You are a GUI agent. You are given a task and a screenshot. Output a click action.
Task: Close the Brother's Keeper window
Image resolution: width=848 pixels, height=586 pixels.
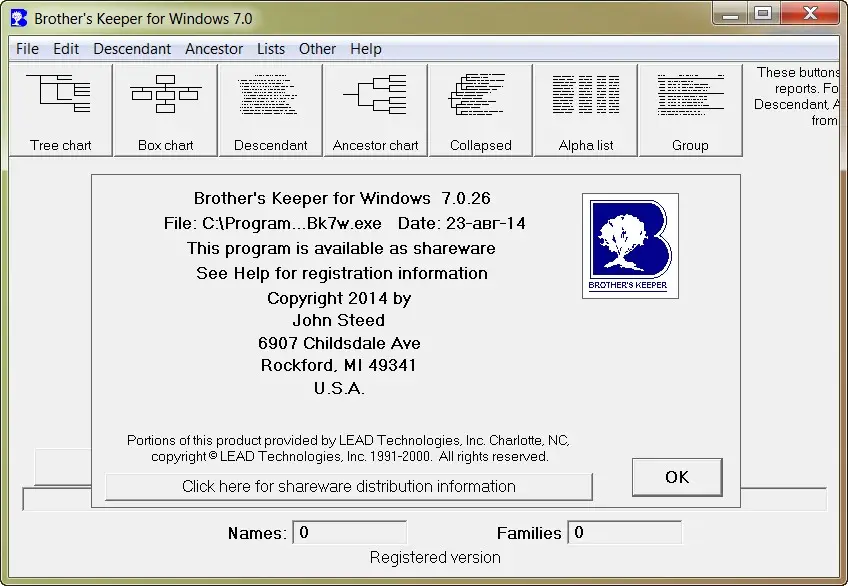(x=810, y=13)
